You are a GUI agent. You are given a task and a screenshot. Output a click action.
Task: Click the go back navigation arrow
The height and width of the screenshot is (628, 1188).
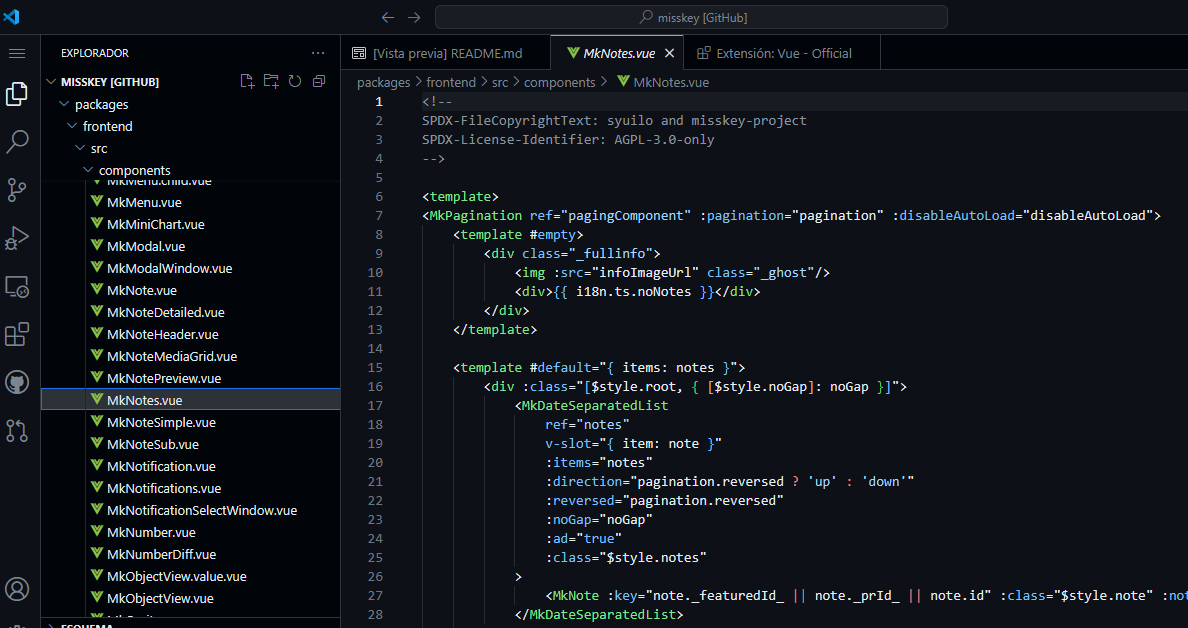[x=388, y=17]
